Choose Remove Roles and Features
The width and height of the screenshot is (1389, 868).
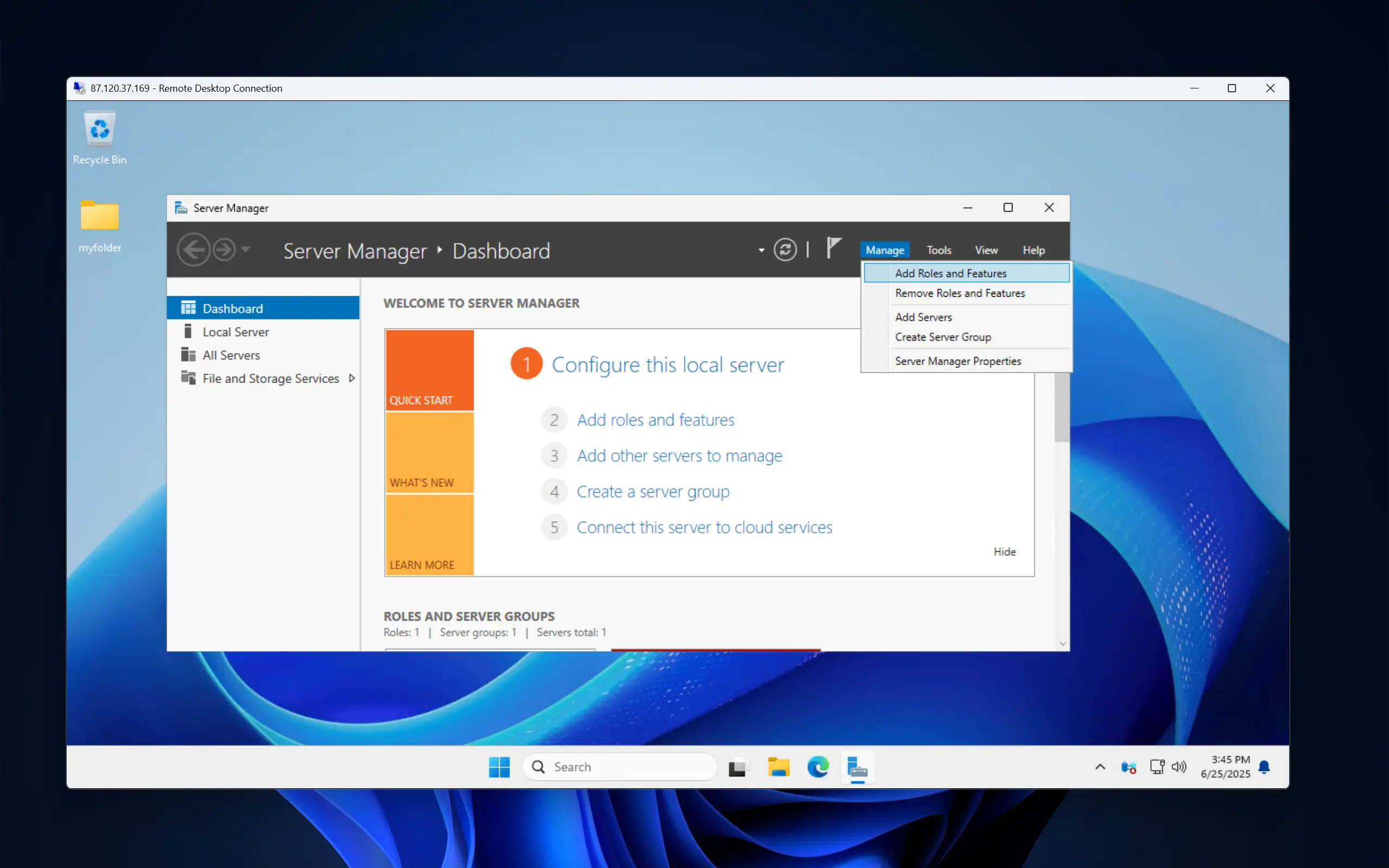pyautogui.click(x=966, y=293)
